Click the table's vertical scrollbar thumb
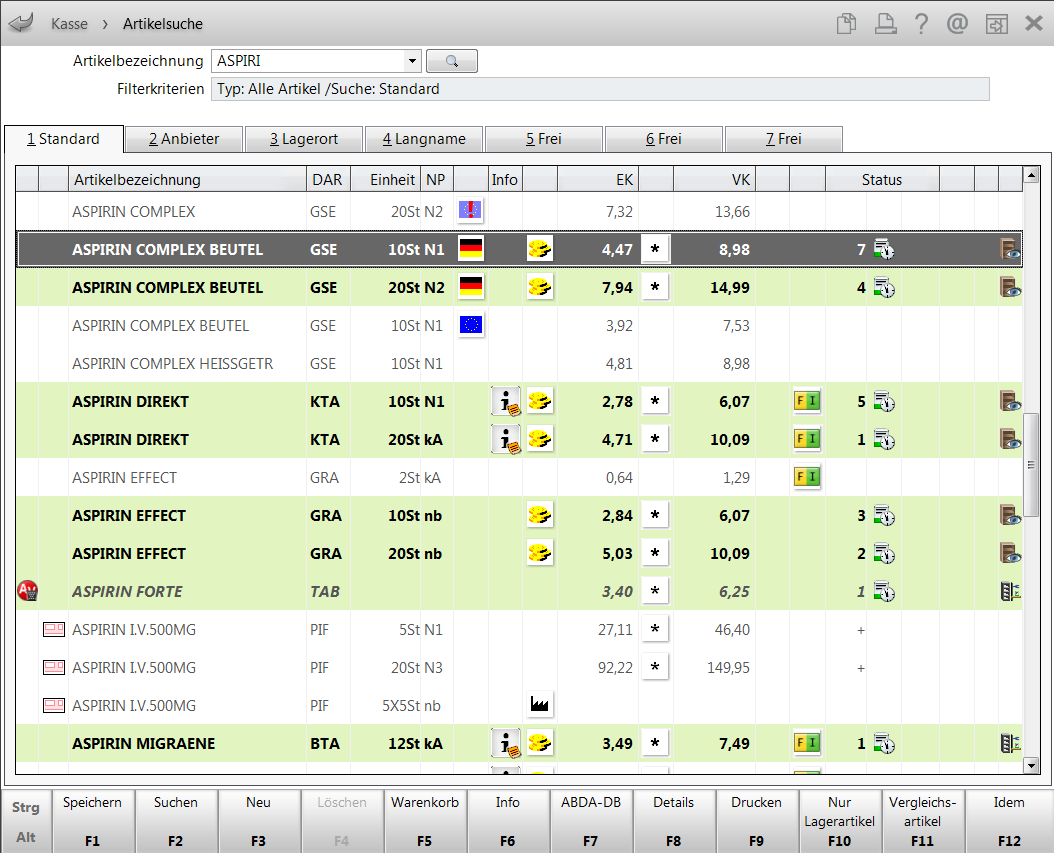 click(x=1031, y=465)
